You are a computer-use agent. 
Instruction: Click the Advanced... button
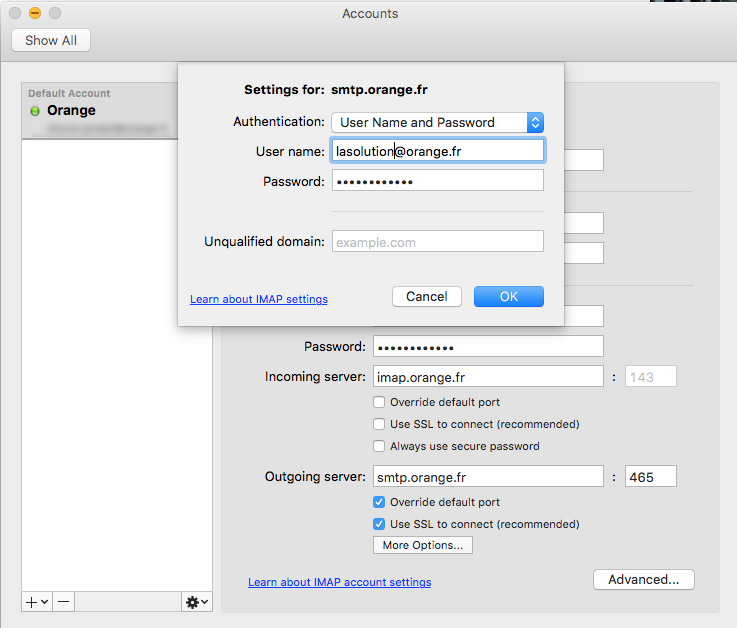pyautogui.click(x=643, y=579)
